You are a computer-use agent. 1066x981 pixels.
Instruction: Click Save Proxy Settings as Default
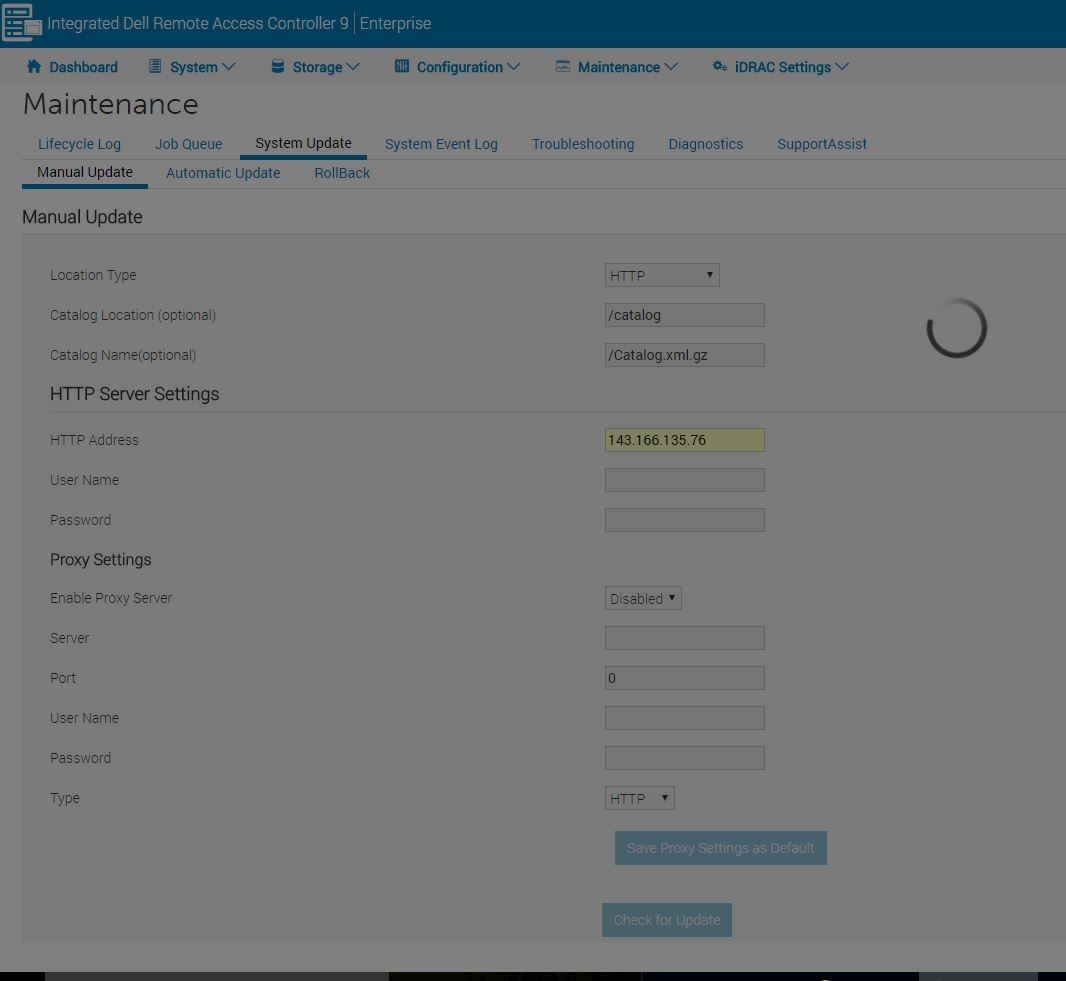(720, 848)
